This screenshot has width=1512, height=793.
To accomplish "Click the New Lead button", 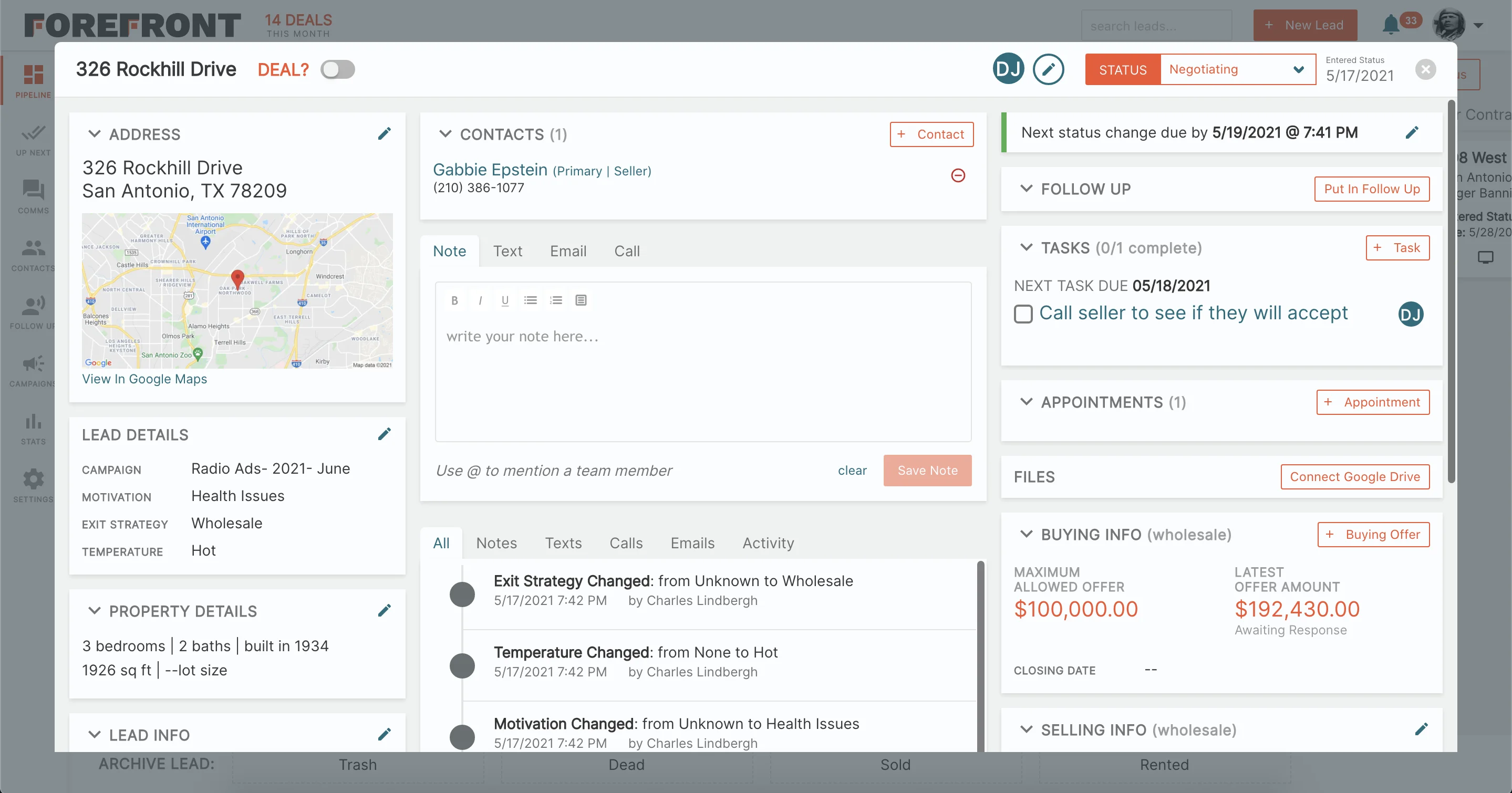I will 1305,25.
